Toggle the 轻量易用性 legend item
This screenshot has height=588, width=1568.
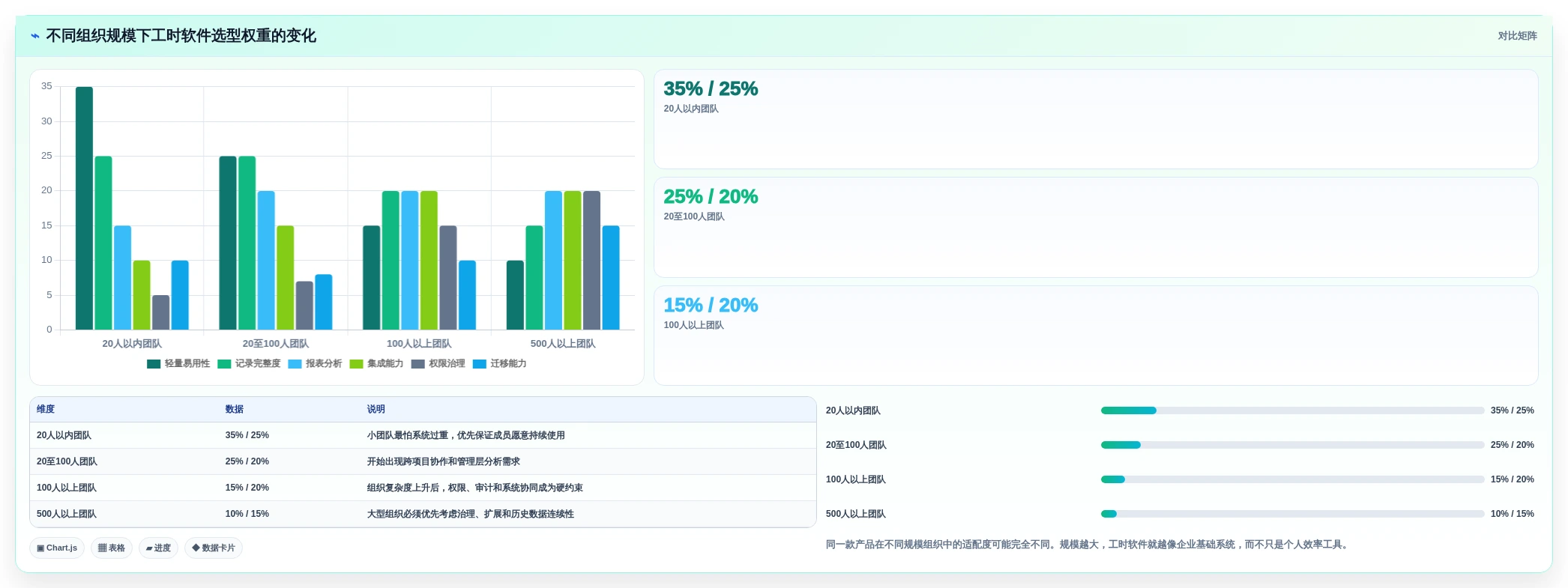point(178,364)
